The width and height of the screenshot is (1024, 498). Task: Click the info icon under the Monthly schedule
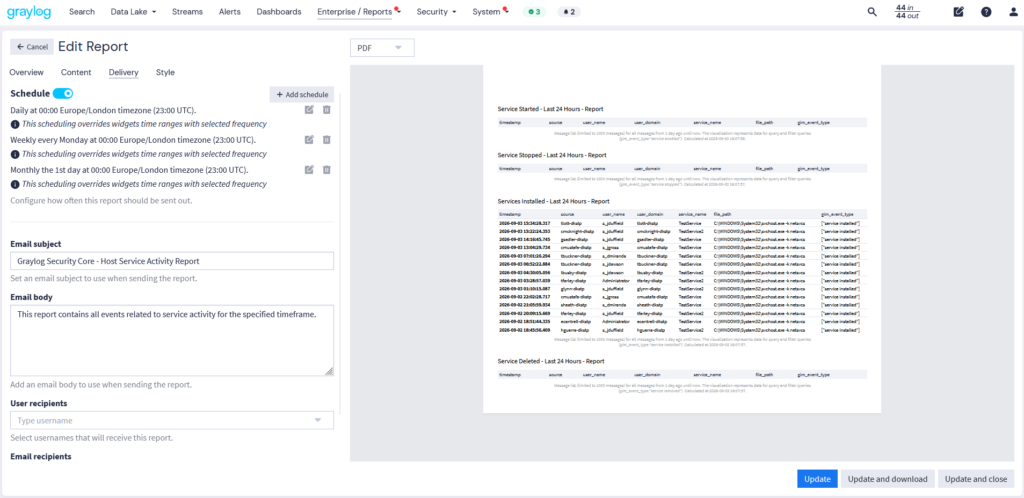point(15,184)
